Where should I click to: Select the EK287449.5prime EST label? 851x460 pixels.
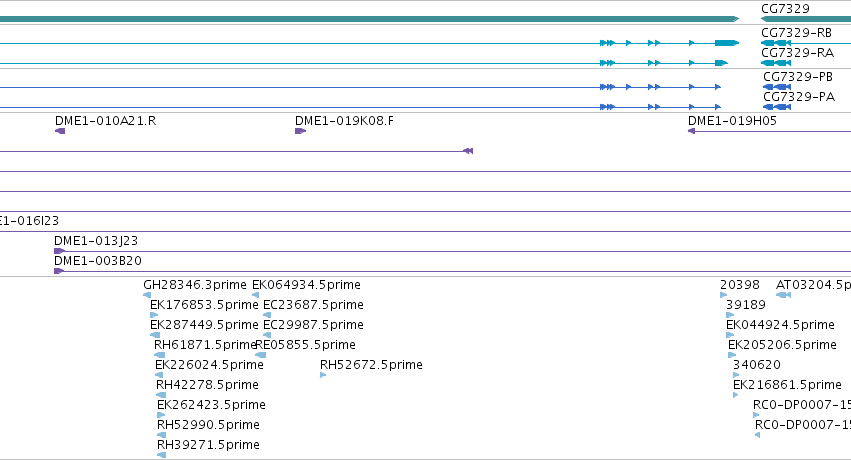point(204,325)
